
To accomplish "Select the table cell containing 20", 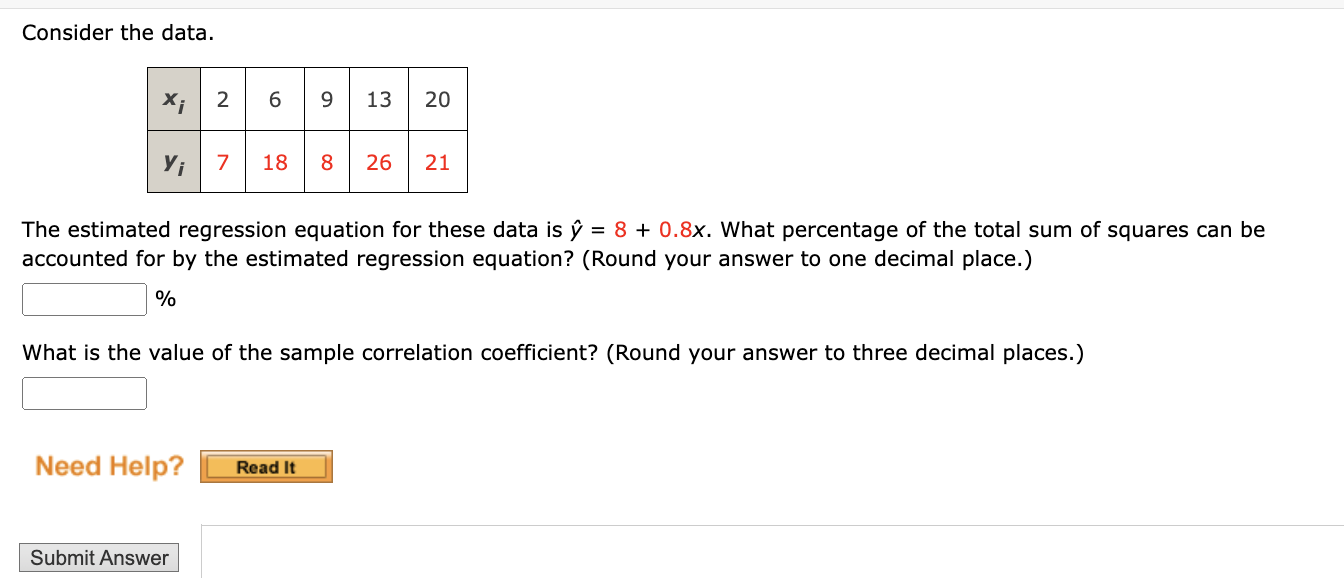I will (x=437, y=99).
